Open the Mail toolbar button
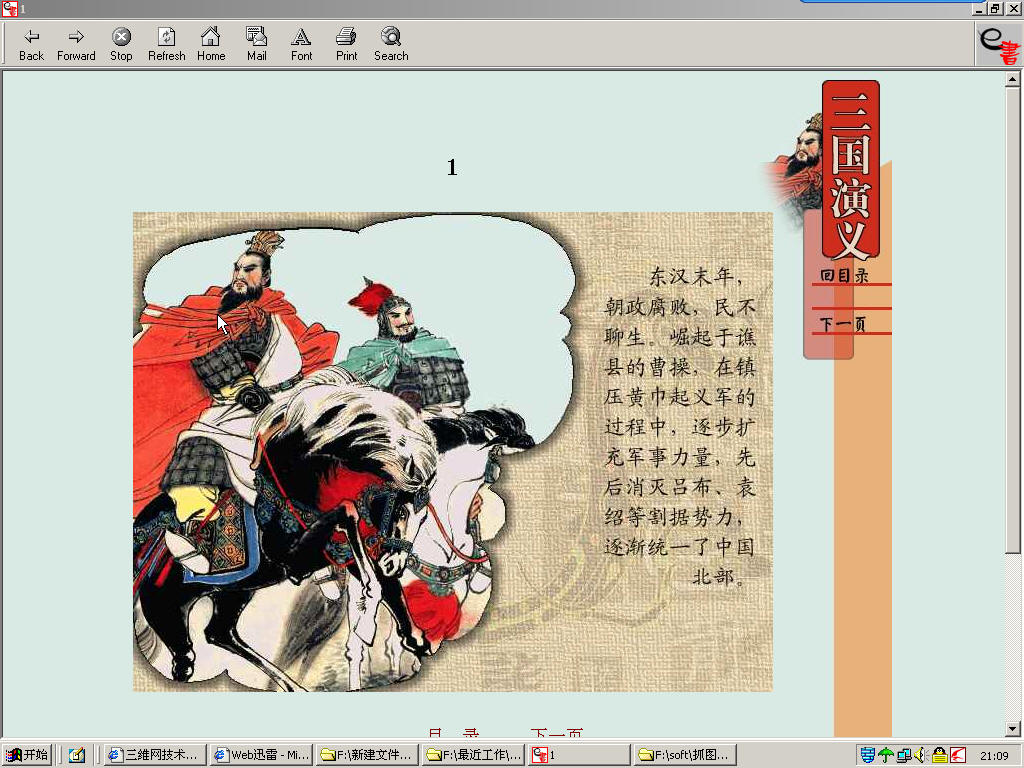Screen dimensions: 1024x768 [257, 44]
